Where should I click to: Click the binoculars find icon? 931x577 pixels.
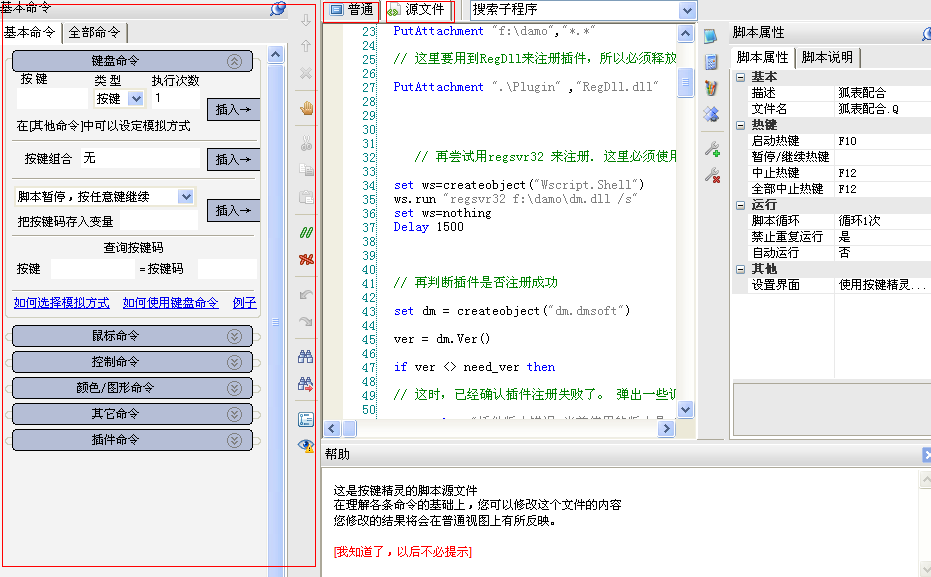(306, 356)
